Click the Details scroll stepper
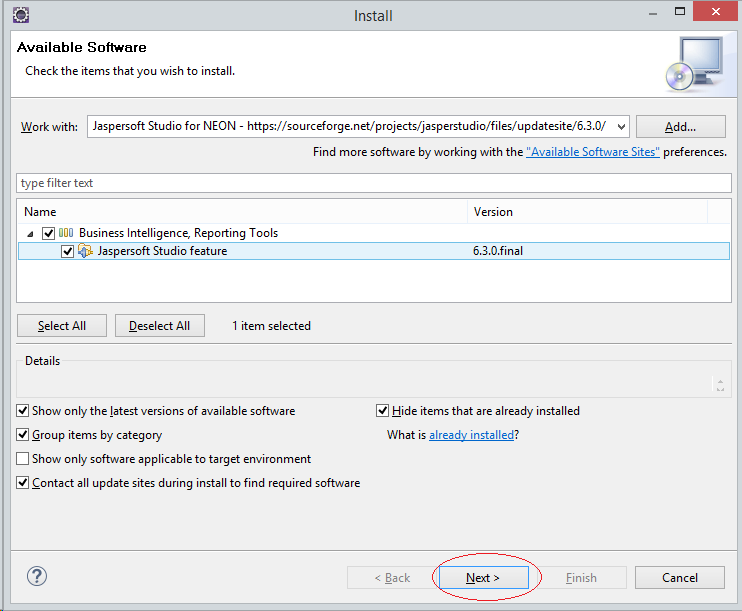This screenshot has width=742, height=611. [x=720, y=385]
